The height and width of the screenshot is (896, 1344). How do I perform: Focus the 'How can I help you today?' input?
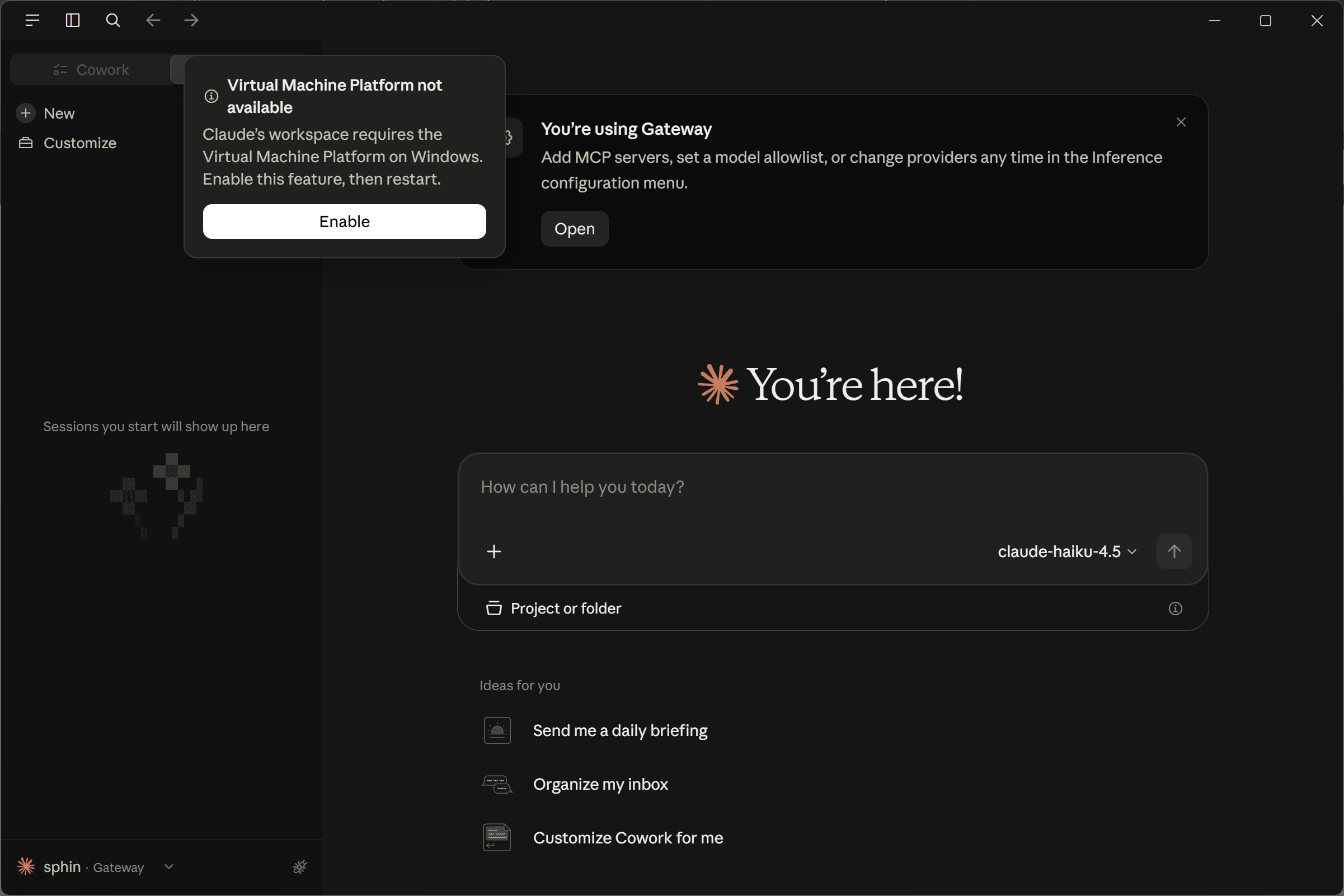coord(833,487)
